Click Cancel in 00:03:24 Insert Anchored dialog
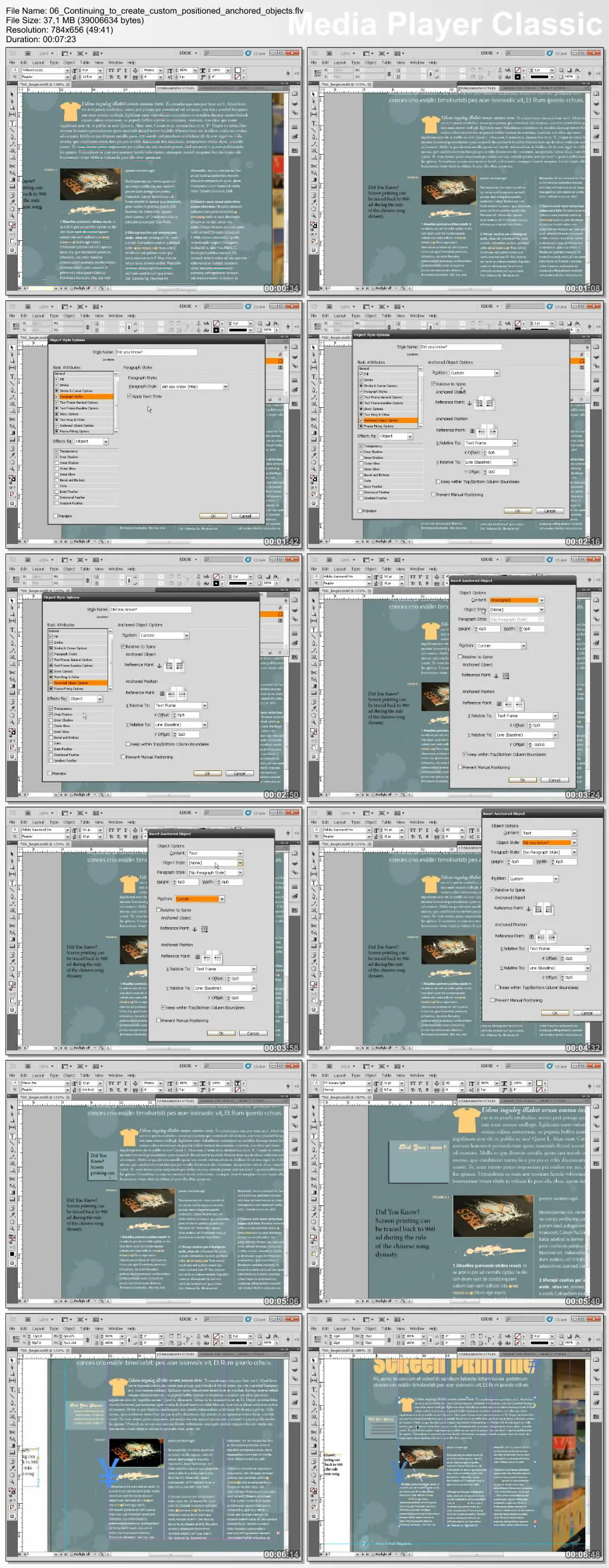This screenshot has width=609, height=1568. pyautogui.click(x=554, y=780)
